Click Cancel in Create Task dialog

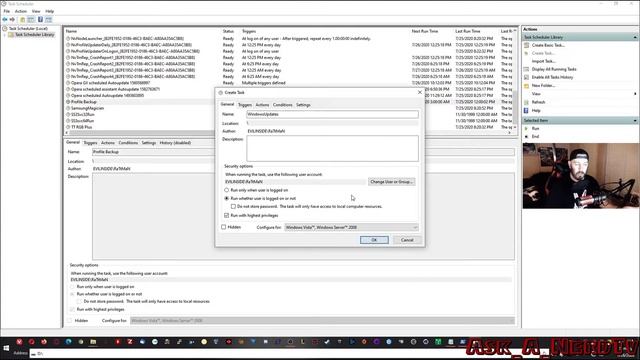tap(407, 240)
